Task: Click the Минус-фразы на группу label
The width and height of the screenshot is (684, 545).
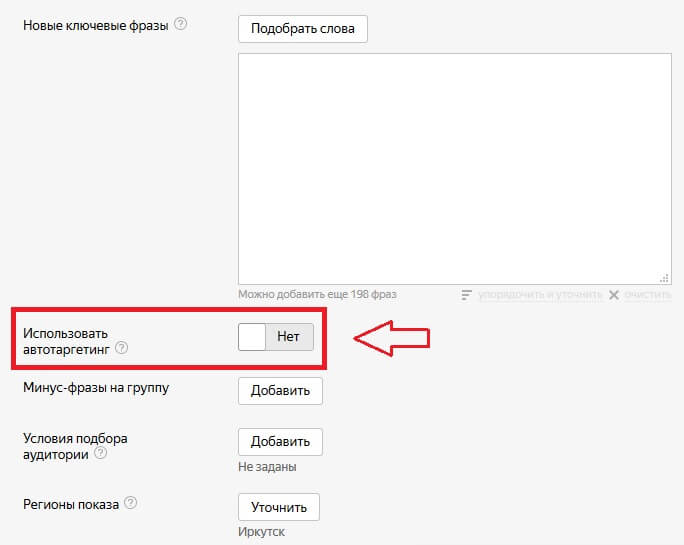Action: (96, 388)
